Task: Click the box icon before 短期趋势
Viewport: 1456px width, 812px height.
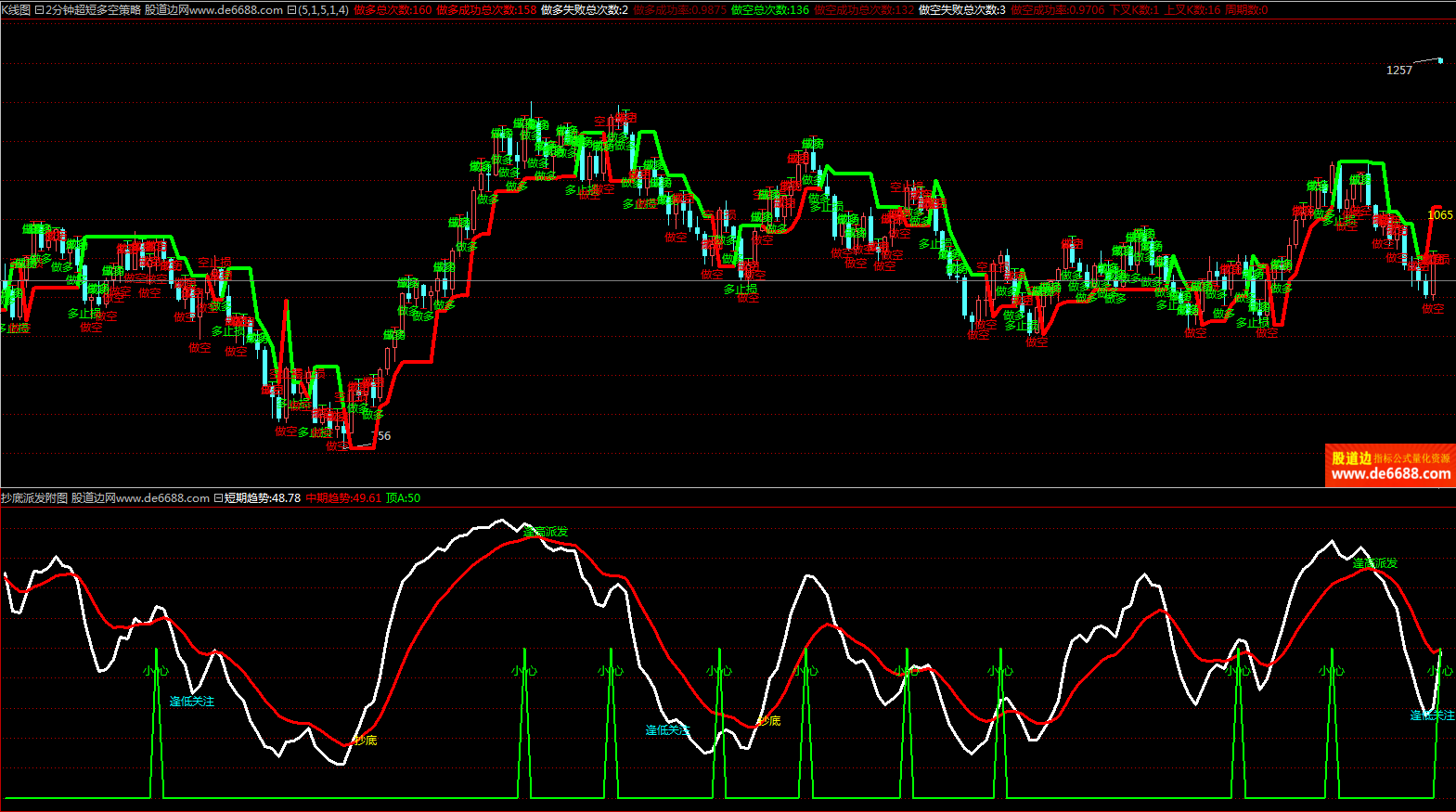Action: pos(218,498)
